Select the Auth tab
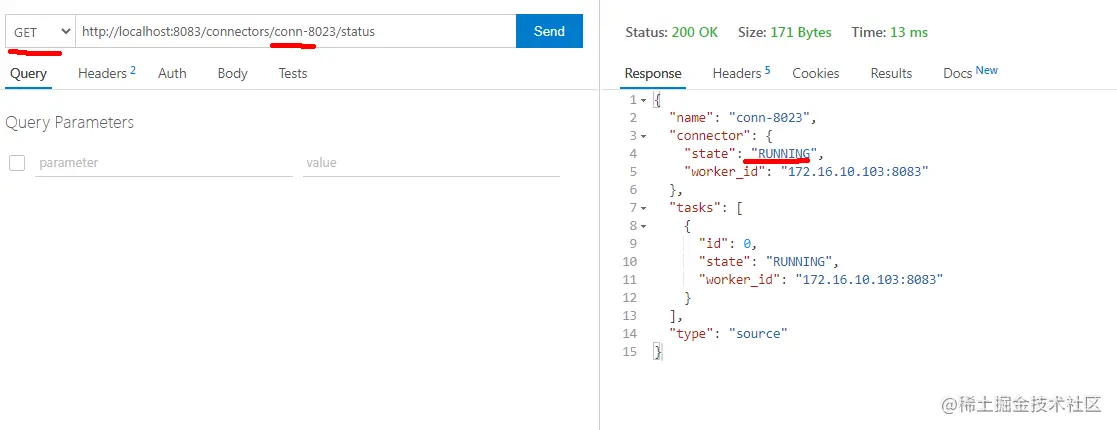1117x430 pixels. pos(172,73)
